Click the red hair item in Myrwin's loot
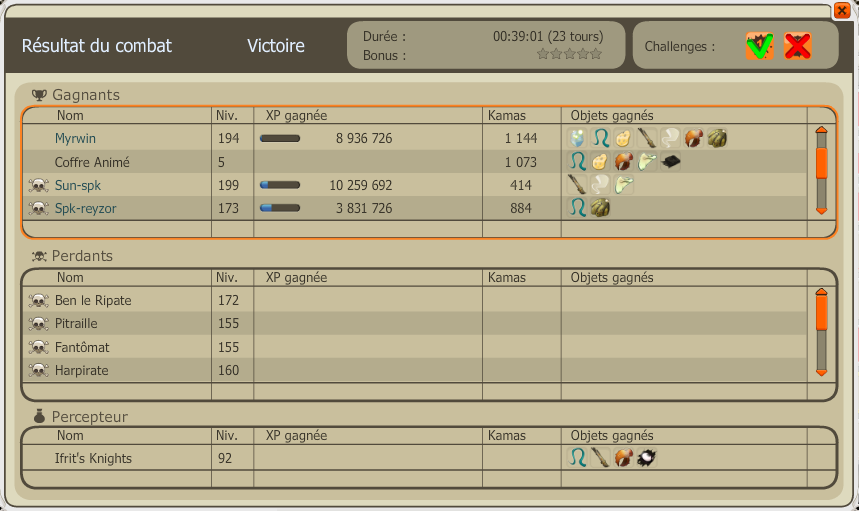This screenshot has width=859, height=511. pyautogui.click(x=694, y=138)
